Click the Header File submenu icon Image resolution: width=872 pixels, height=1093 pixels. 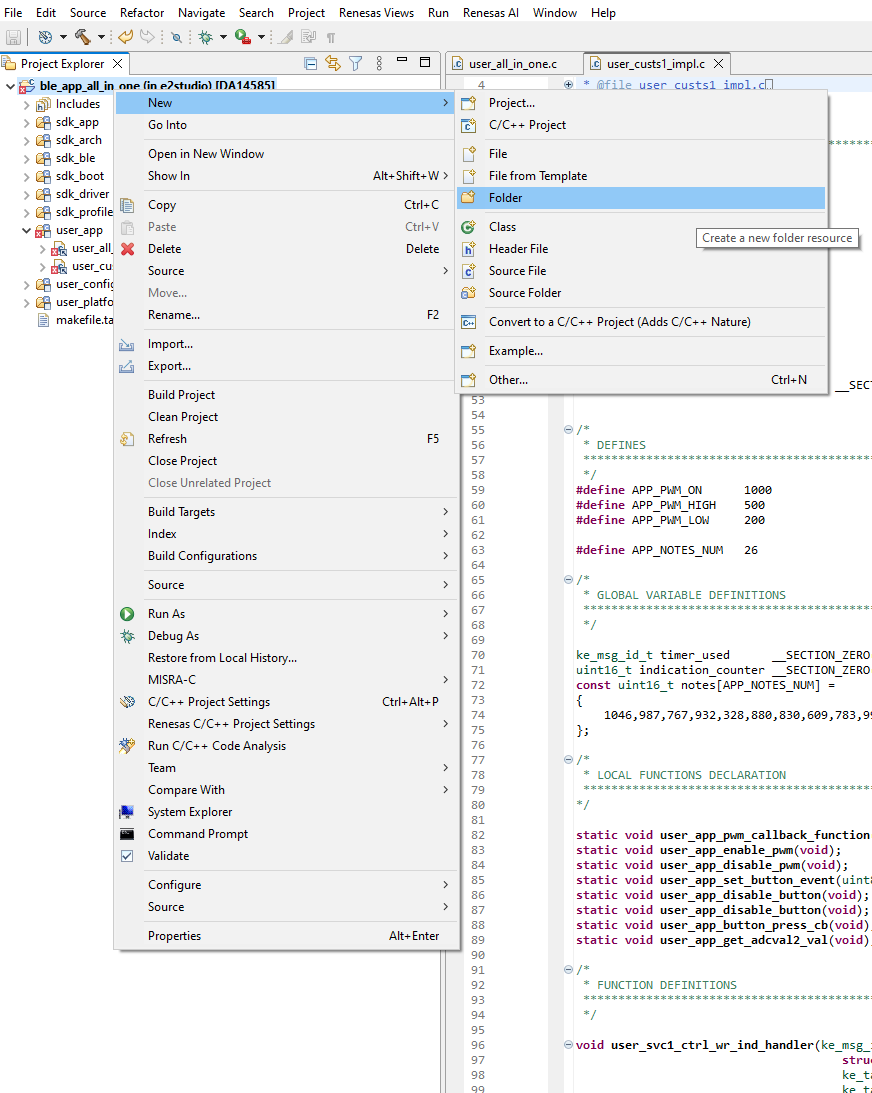[x=468, y=249]
